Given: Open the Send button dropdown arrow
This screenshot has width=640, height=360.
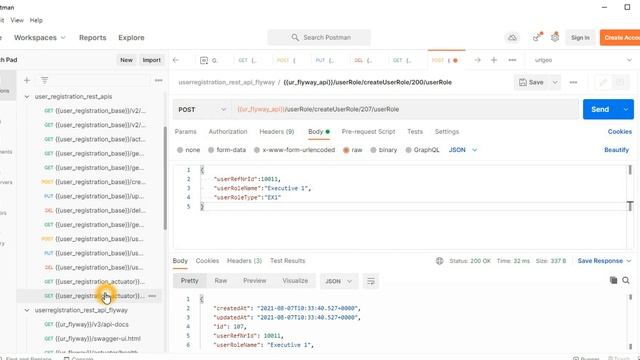Looking at the screenshot, I should [x=626, y=109].
